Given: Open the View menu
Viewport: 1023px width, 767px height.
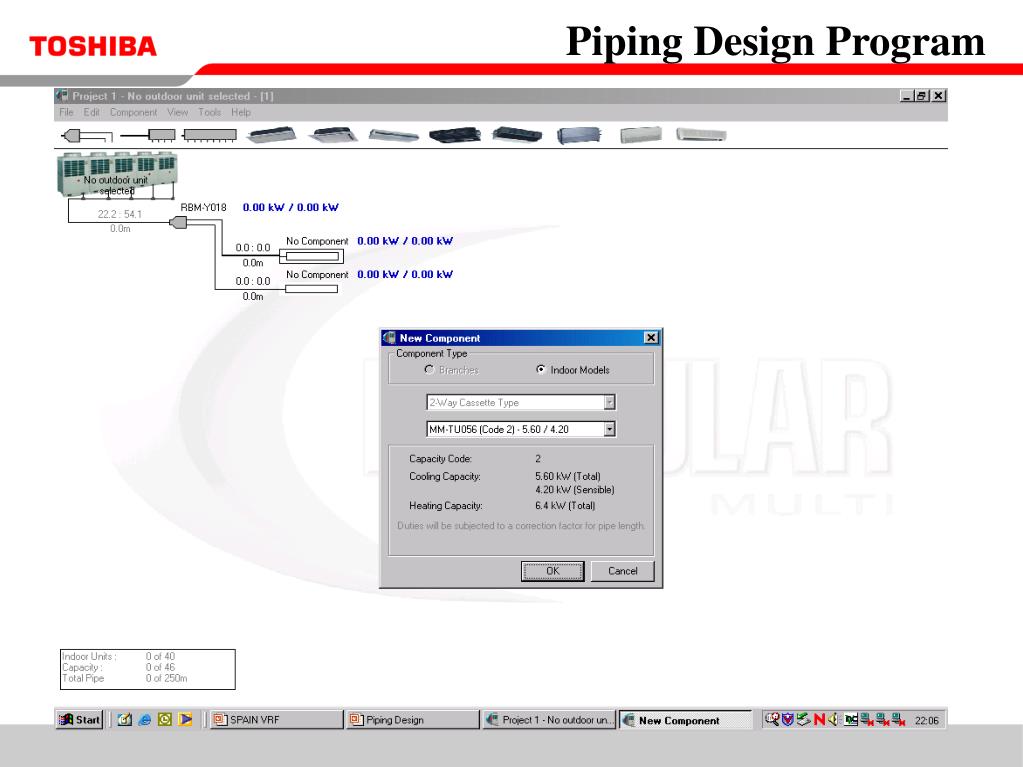Looking at the screenshot, I should [x=177, y=112].
